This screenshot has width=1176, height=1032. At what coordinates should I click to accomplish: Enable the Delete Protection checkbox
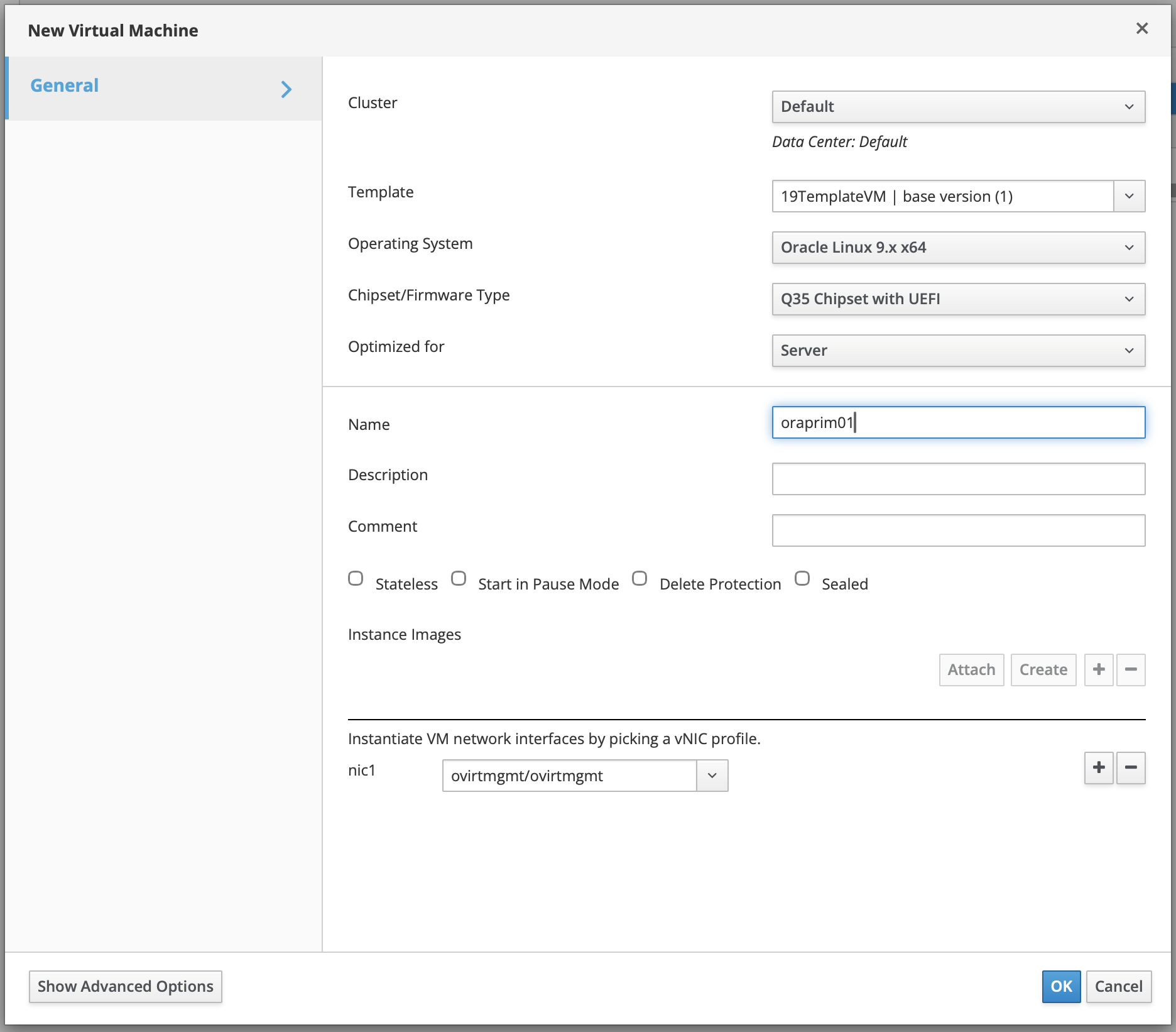coord(640,578)
